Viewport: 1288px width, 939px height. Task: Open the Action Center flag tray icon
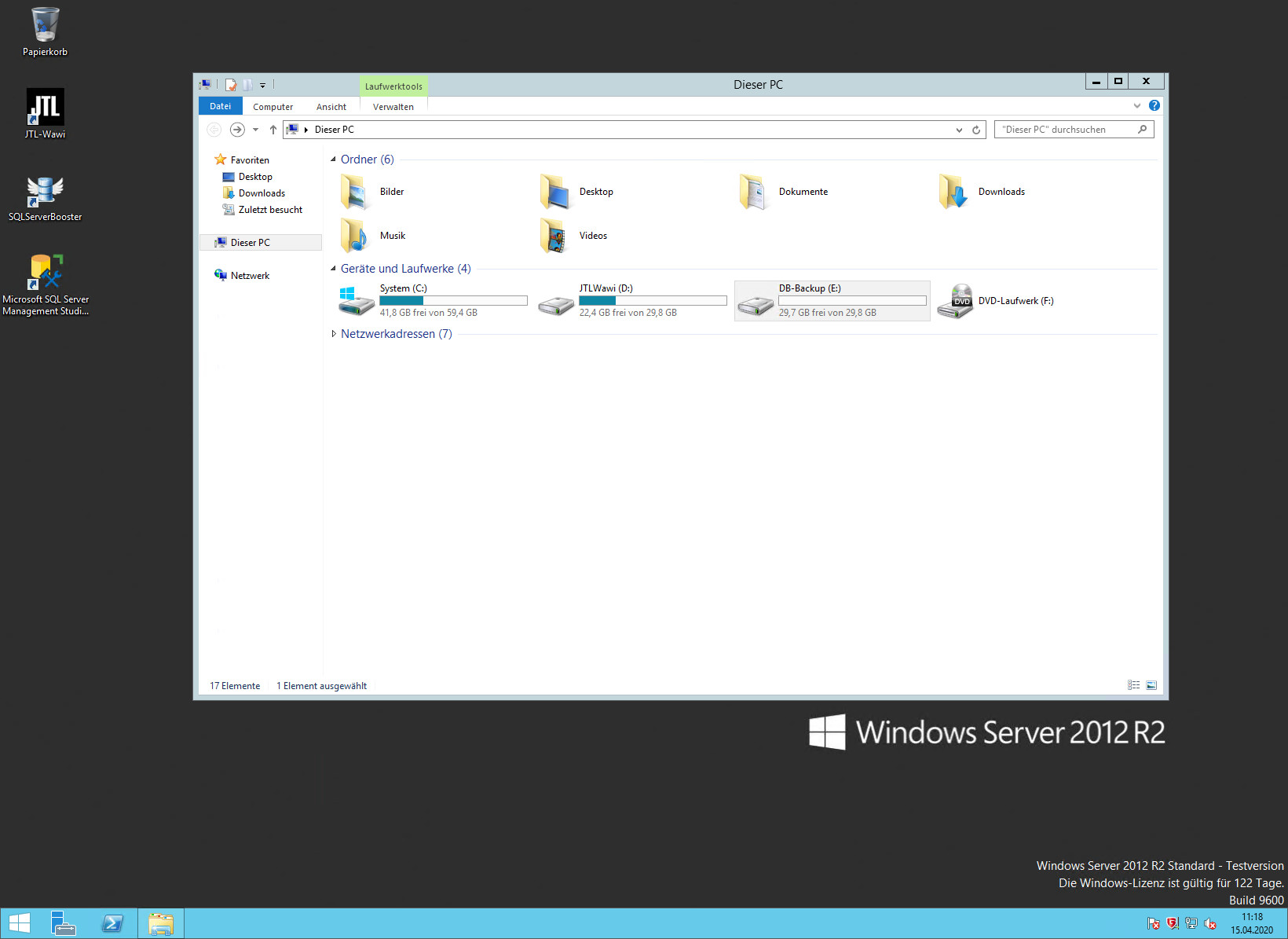pos(1153,924)
